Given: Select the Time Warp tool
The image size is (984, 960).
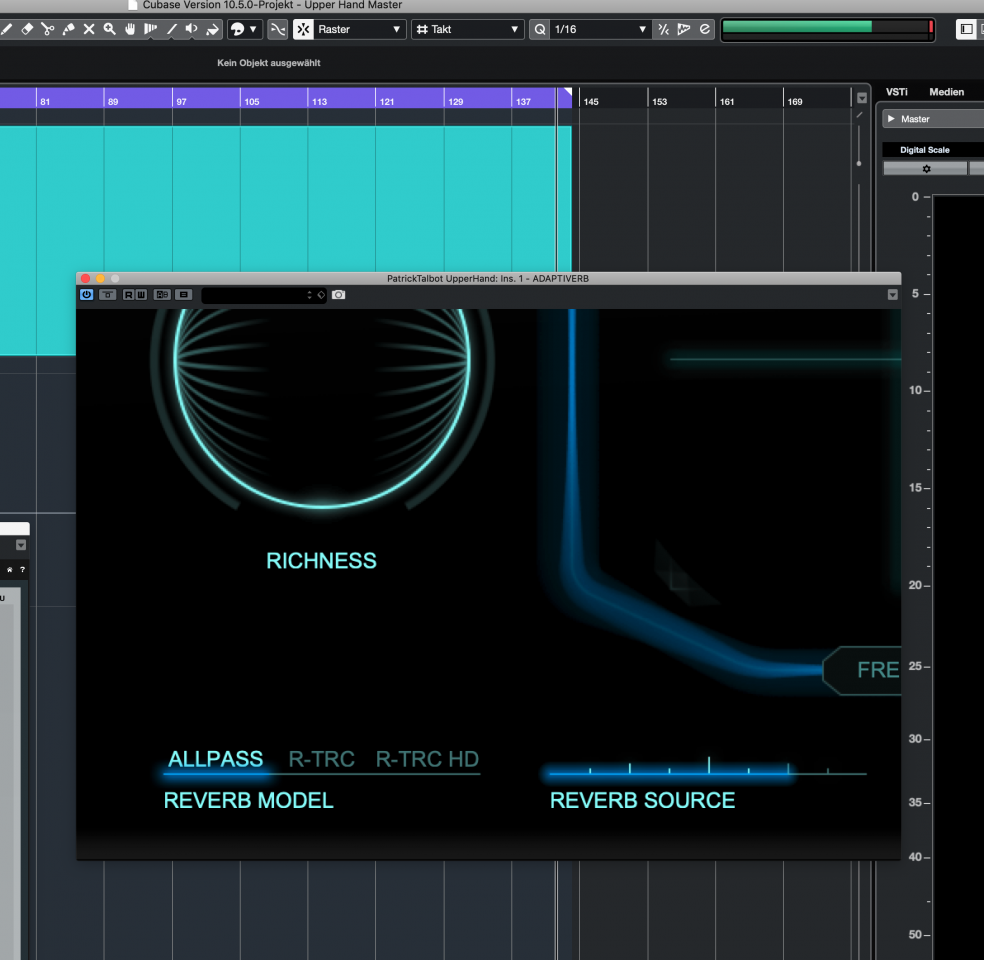Looking at the screenshot, I should [151, 29].
